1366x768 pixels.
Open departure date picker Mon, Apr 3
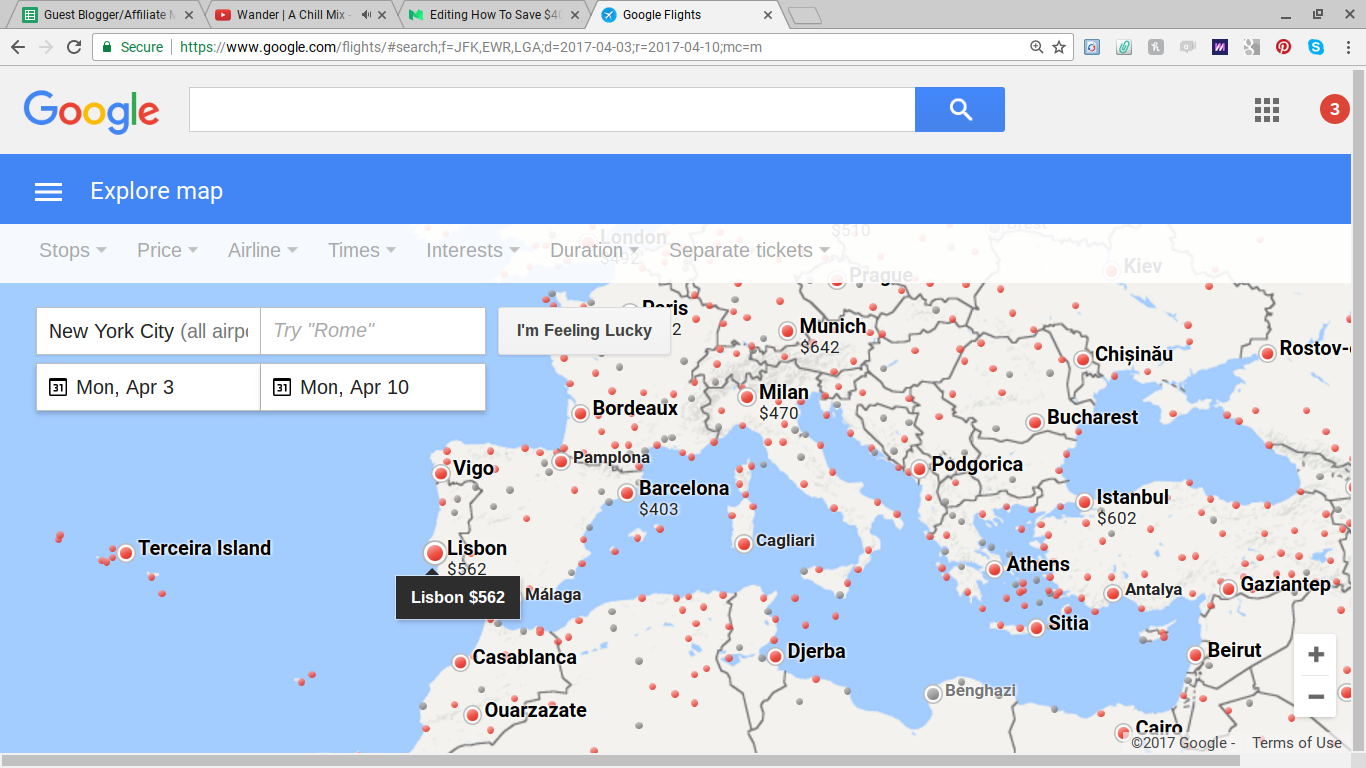148,387
